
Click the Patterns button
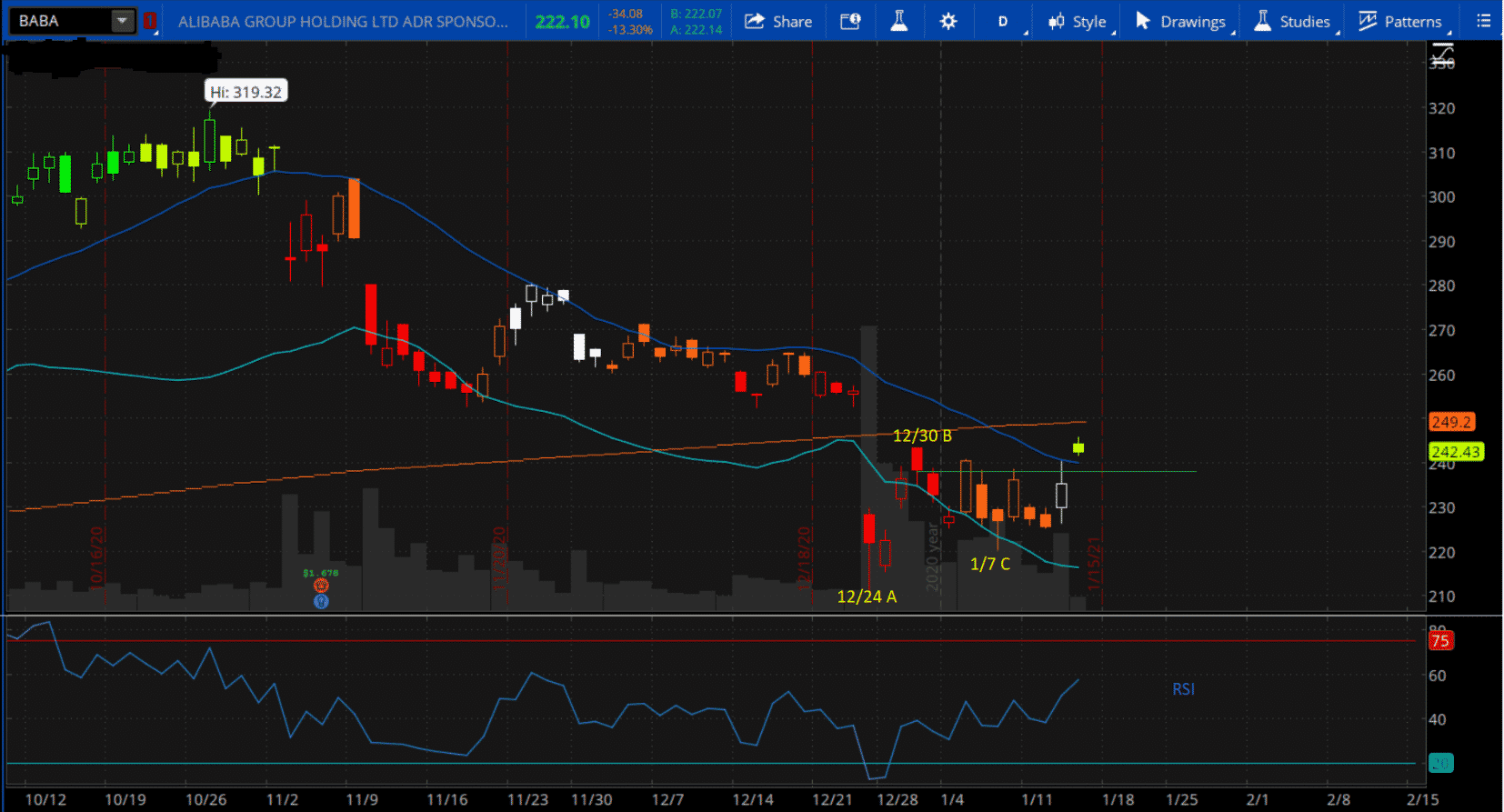(1401, 22)
